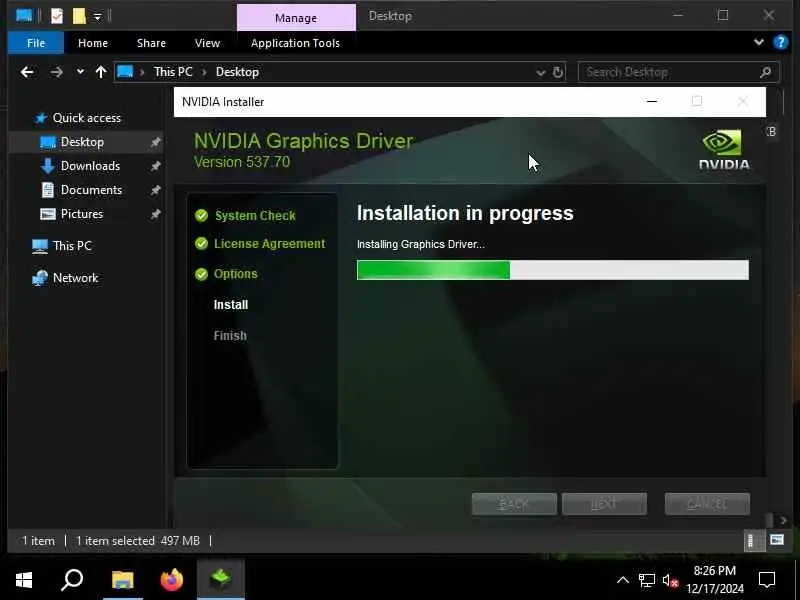The height and width of the screenshot is (600, 800).
Task: Click the NVIDIA logo
Action: click(x=723, y=149)
